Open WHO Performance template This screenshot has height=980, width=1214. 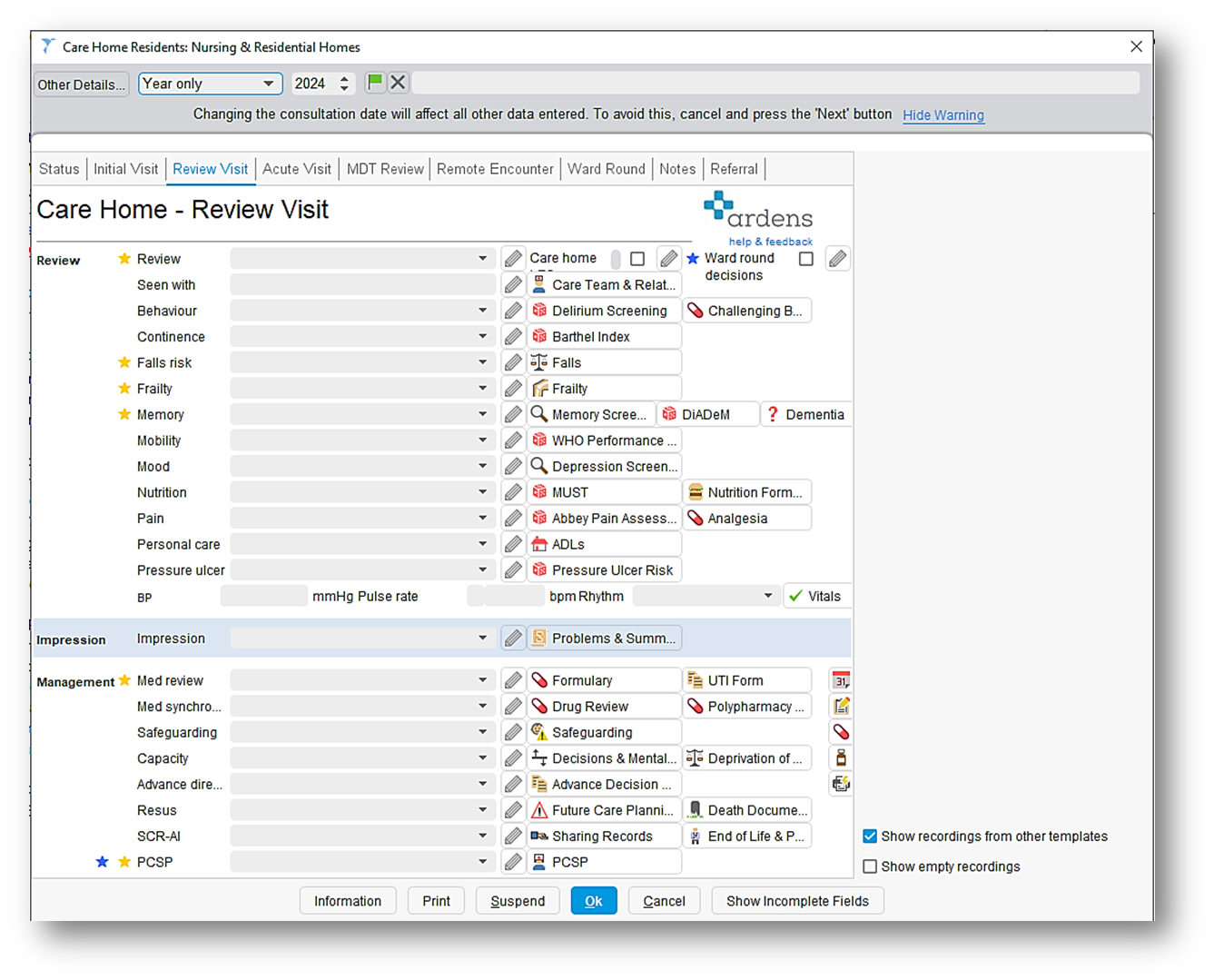(x=604, y=441)
